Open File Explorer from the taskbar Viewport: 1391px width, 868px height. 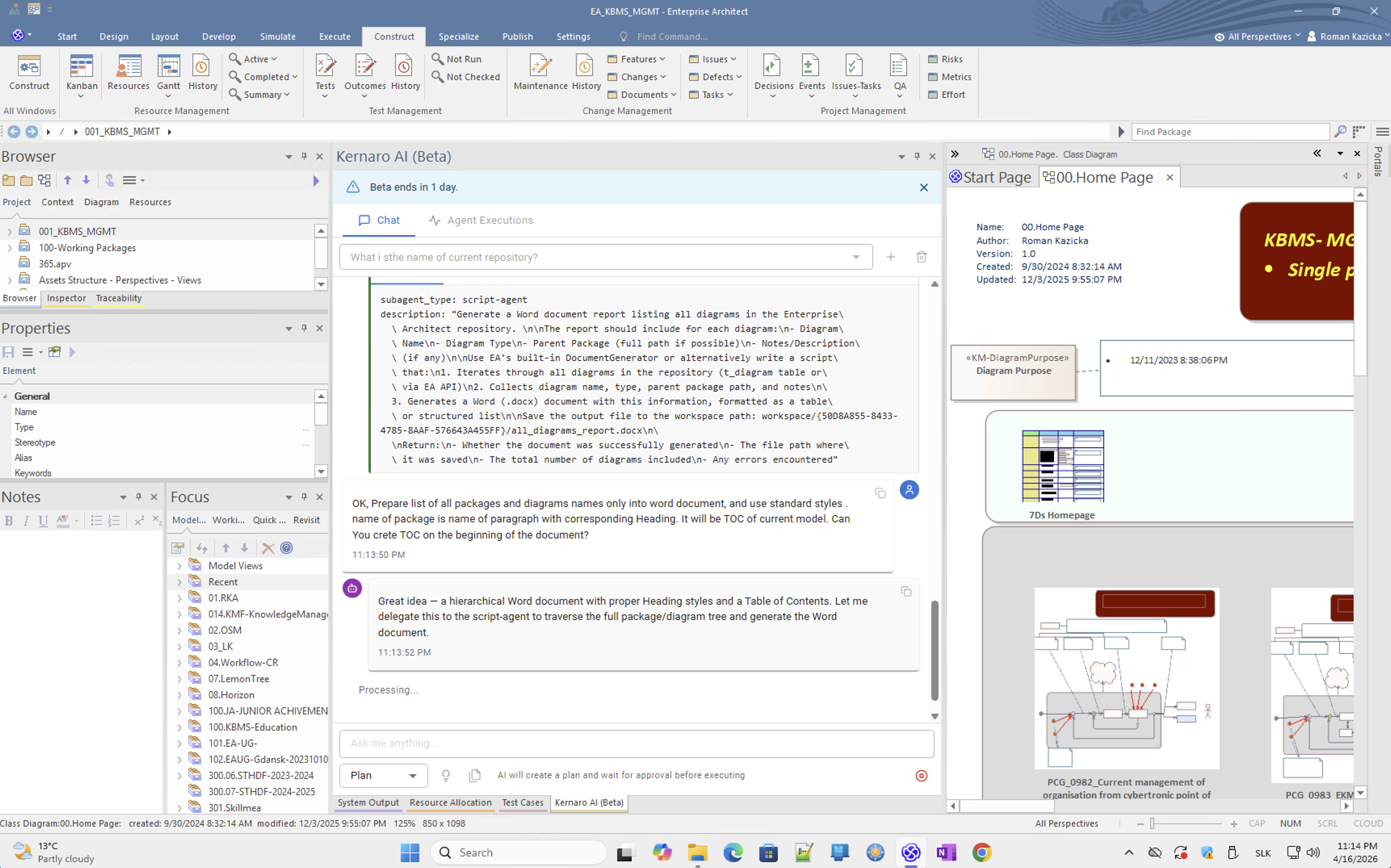click(697, 853)
